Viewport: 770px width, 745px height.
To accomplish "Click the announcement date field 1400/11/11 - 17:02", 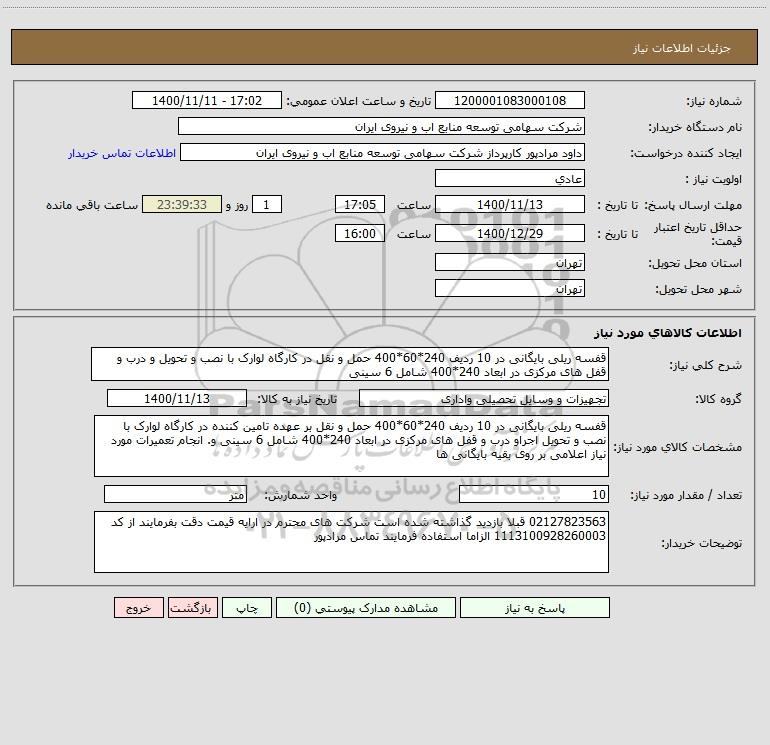I will [207, 100].
